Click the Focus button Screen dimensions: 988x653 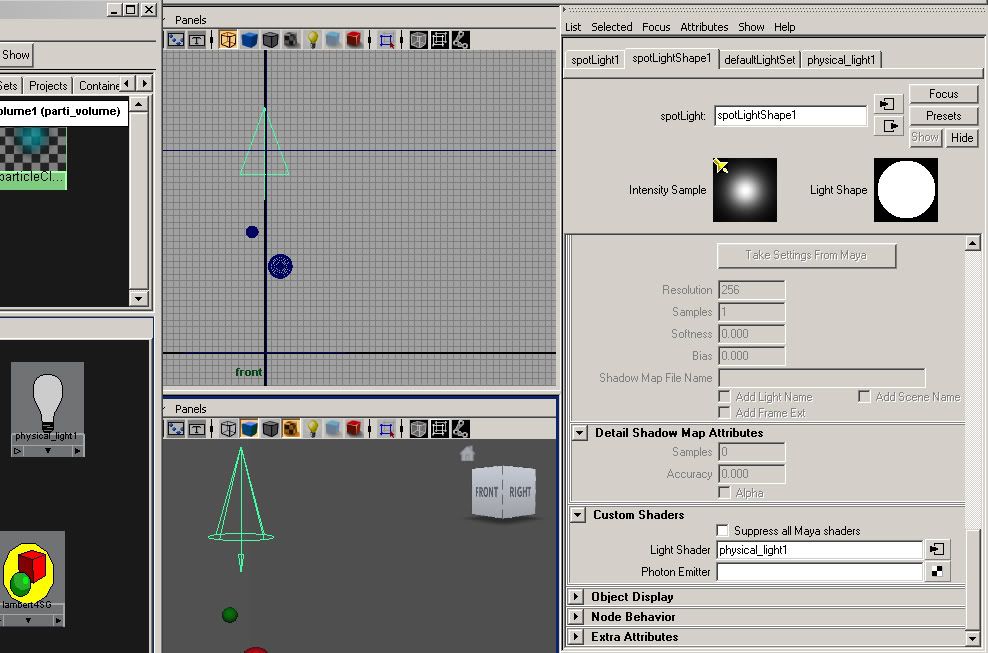coord(943,94)
